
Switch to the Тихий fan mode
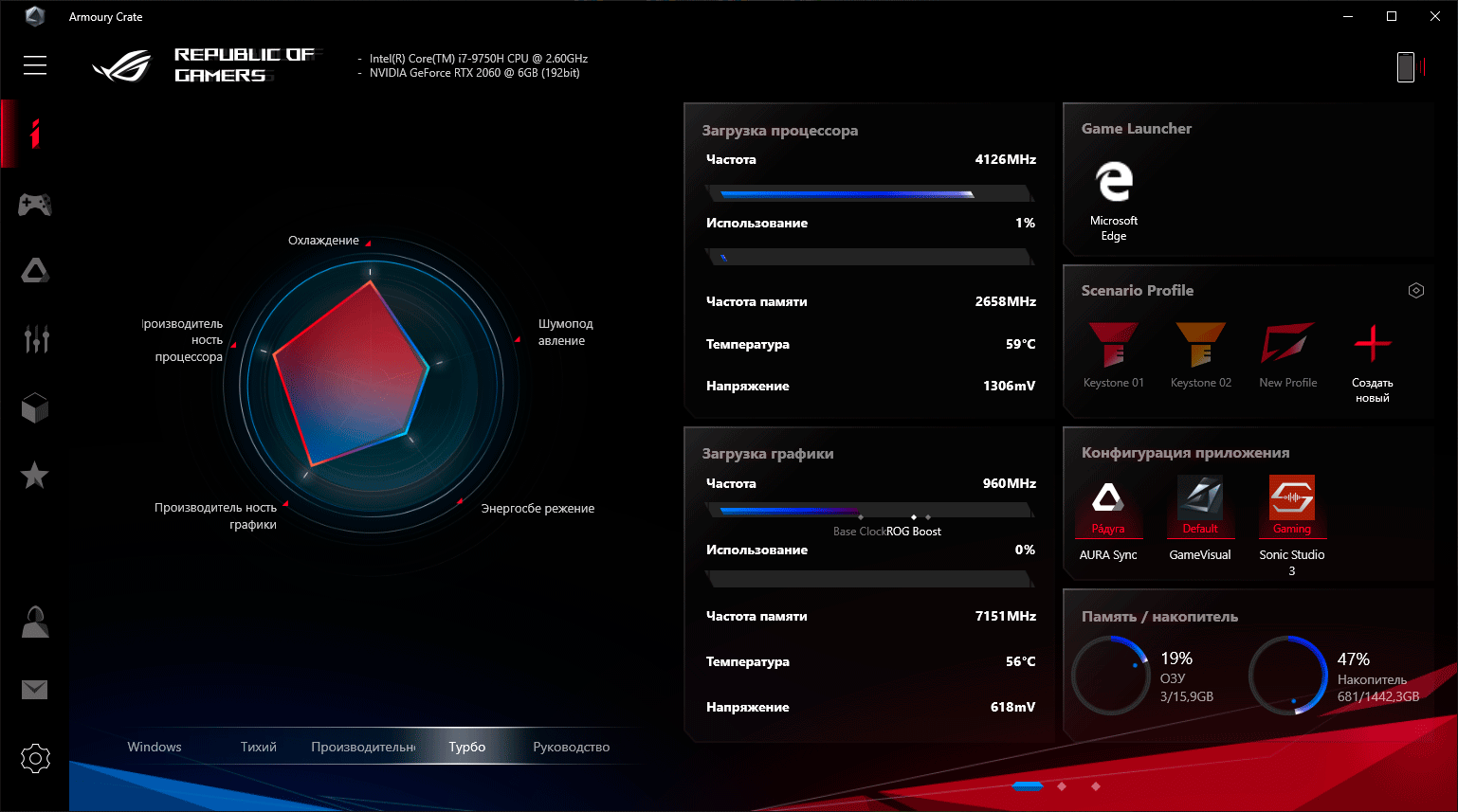point(259,747)
